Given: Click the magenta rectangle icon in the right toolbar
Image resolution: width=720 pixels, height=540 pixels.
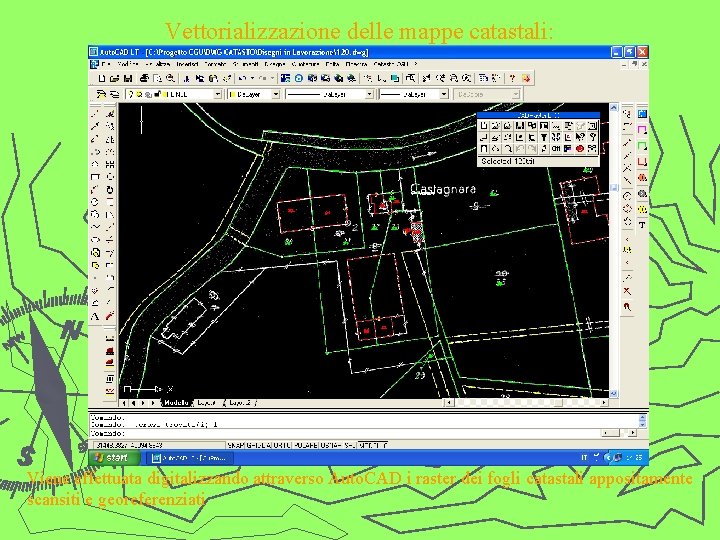Looking at the screenshot, I should coord(642,130).
